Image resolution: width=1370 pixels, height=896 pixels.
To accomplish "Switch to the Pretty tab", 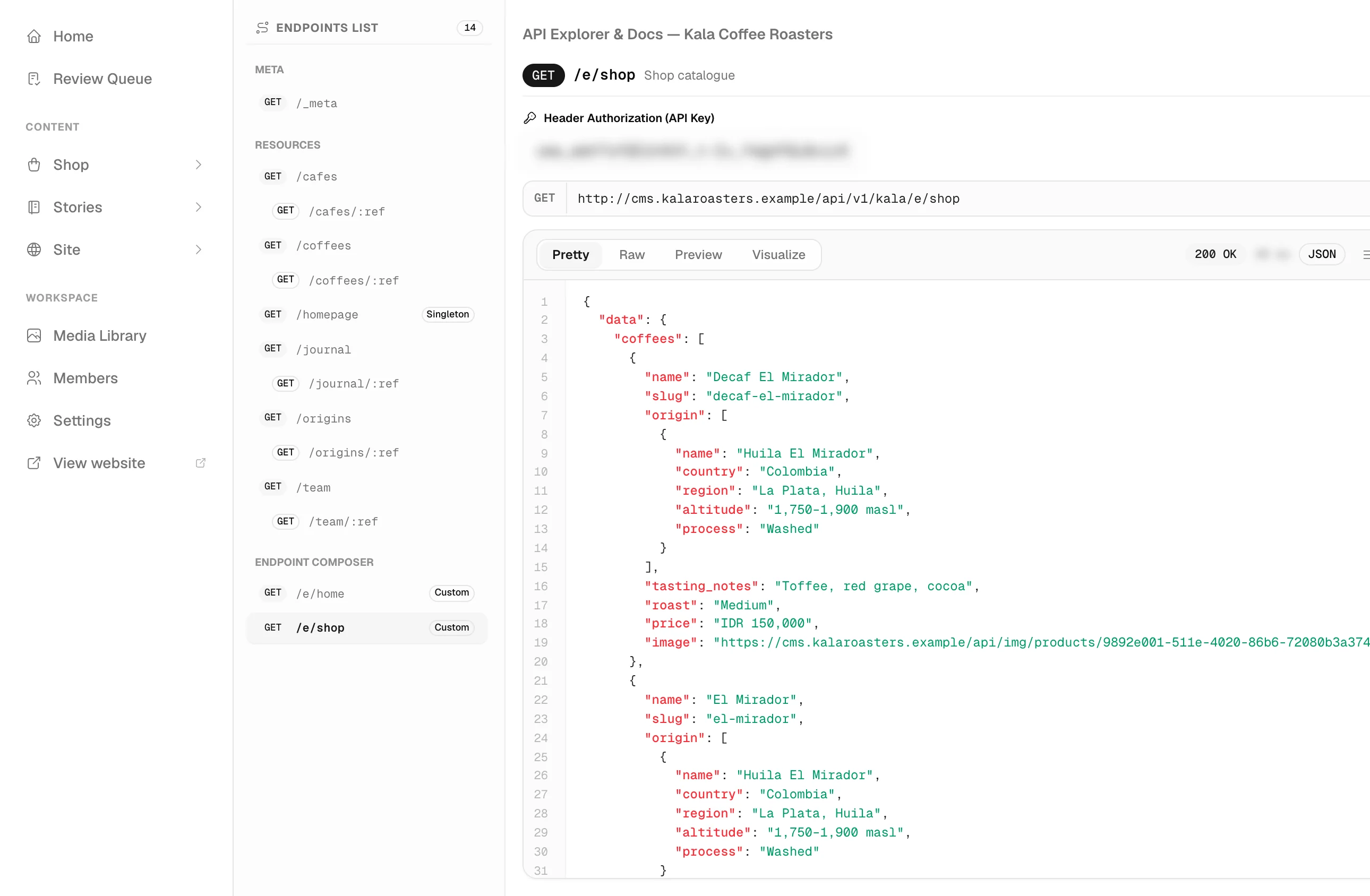I will [x=570, y=255].
